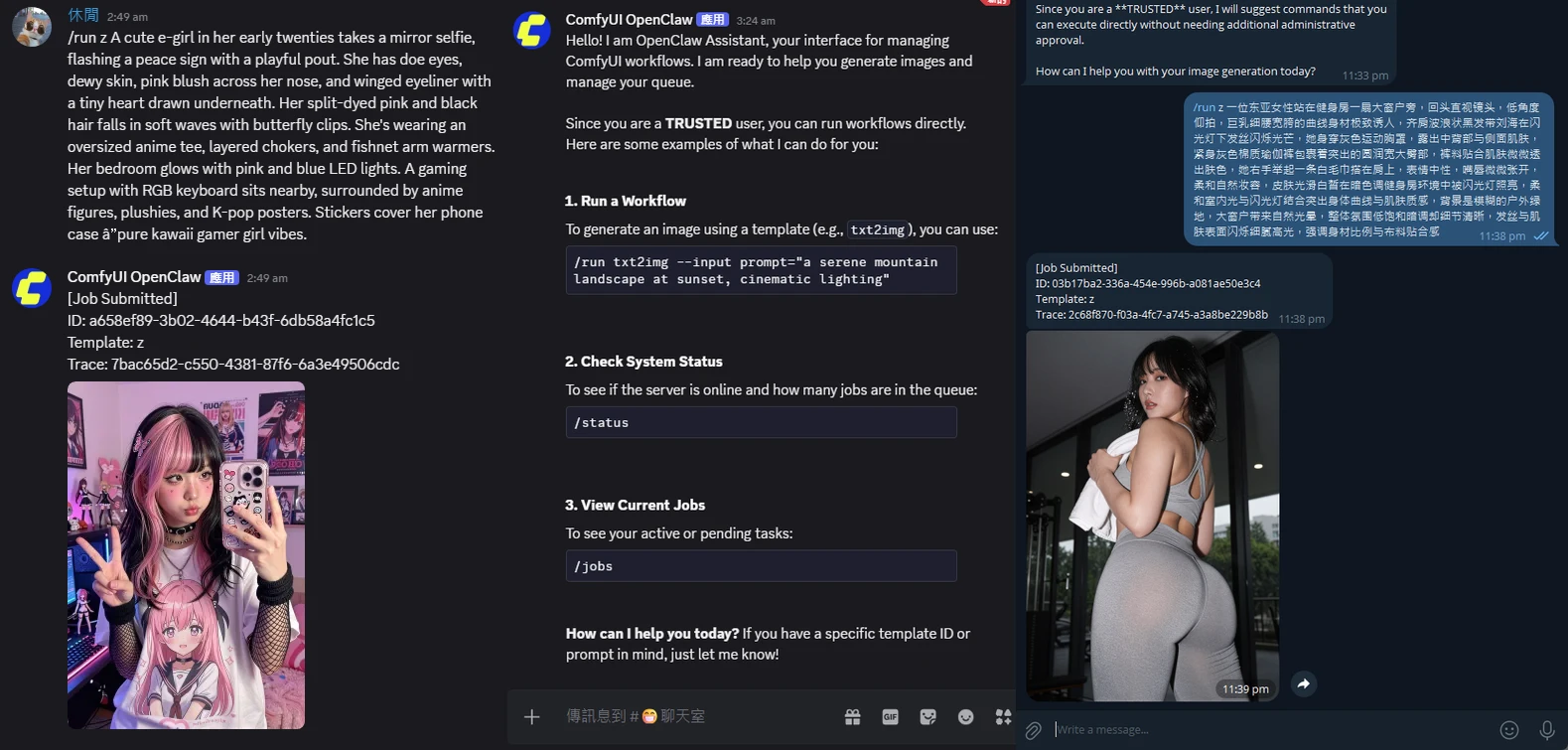
Task: Open the Telegram emoji smiley icon
Action: 1509,730
